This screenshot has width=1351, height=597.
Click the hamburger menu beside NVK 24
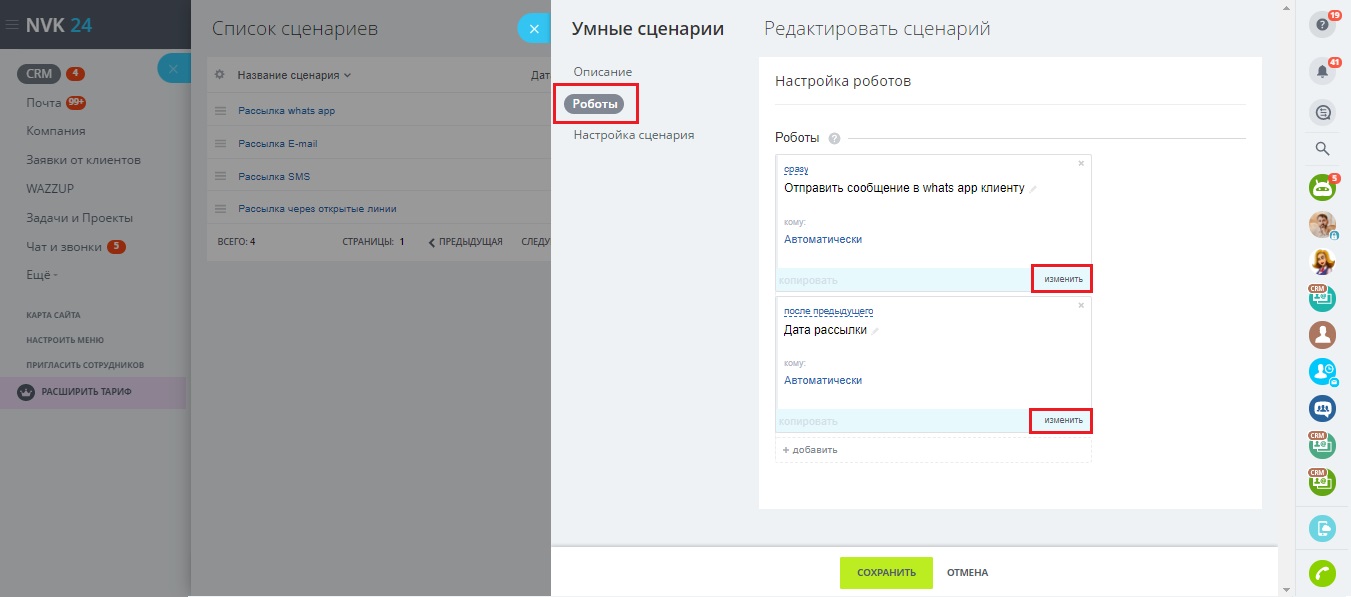11,25
